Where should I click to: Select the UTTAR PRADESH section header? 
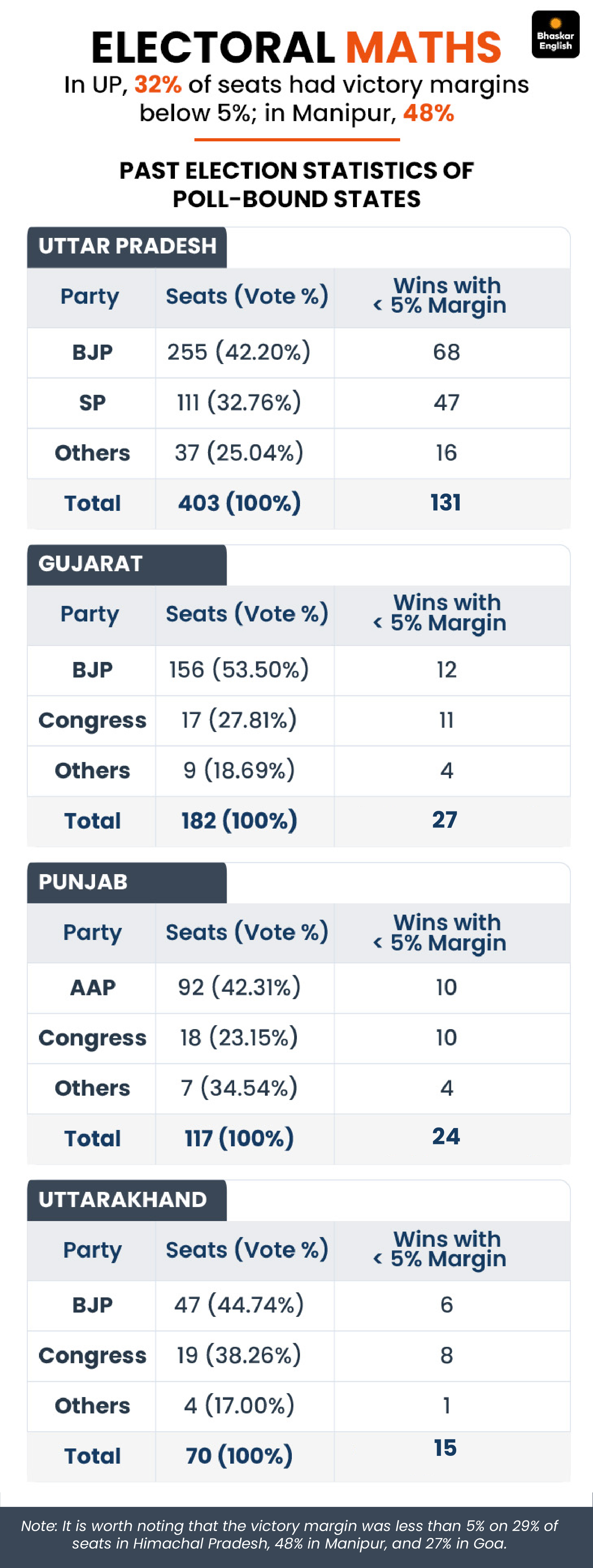coord(127,246)
